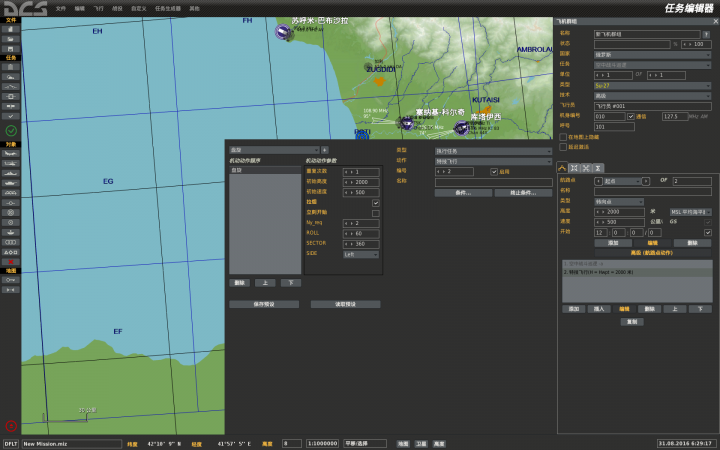Image resolution: width=720 pixels, height=450 pixels.
Task: Select the airplane group placement tool
Action: coord(11,154)
